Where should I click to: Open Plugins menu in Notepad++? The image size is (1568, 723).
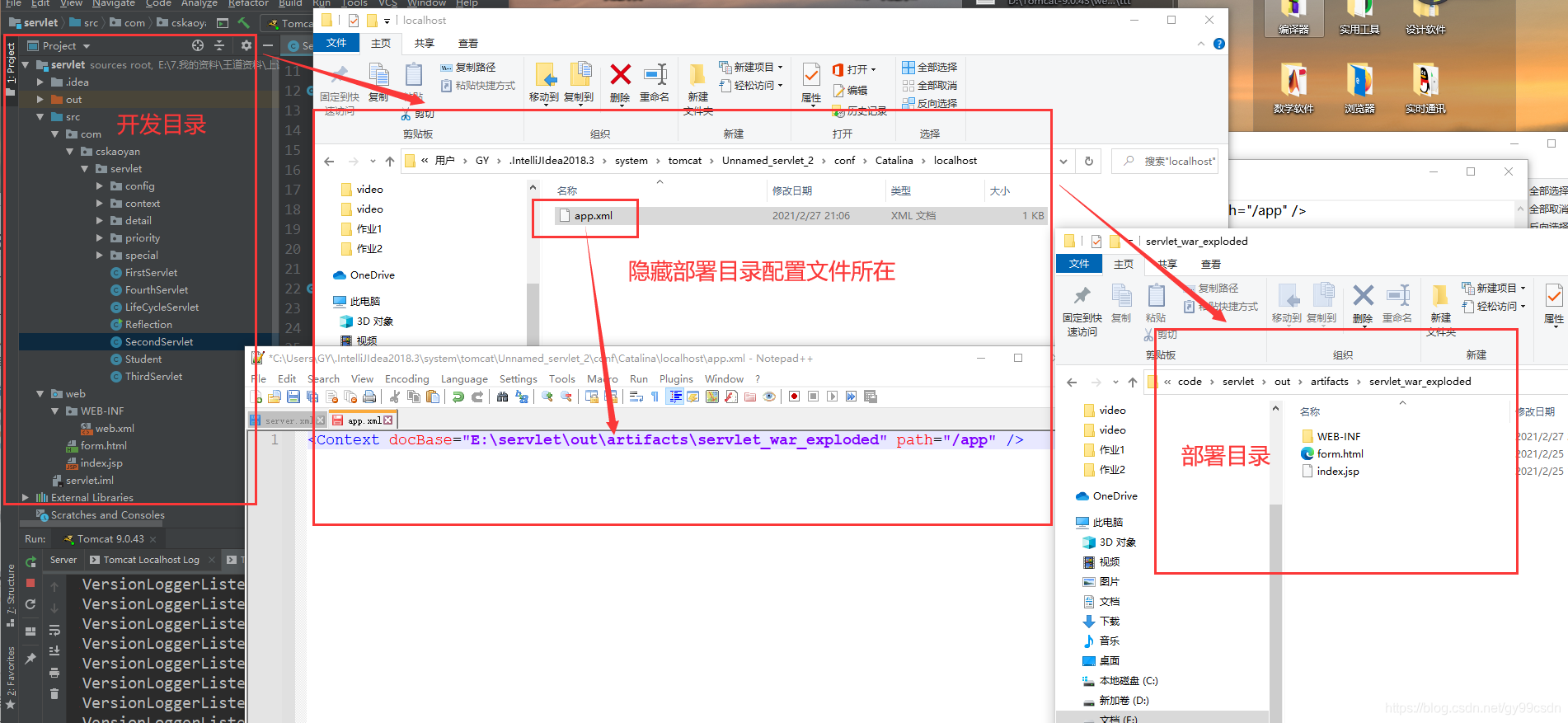click(x=676, y=378)
